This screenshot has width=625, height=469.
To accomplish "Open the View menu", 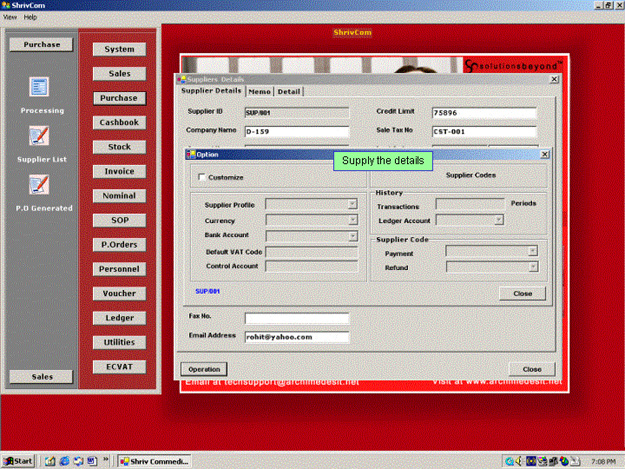I will 10,17.
